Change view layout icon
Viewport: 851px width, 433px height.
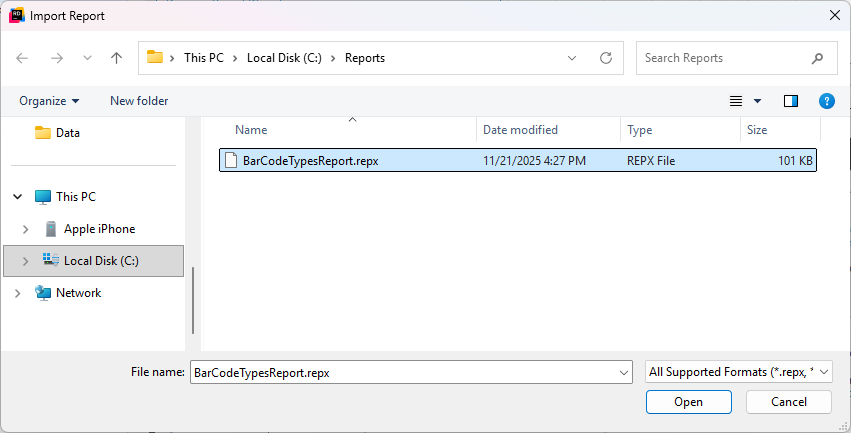point(736,101)
